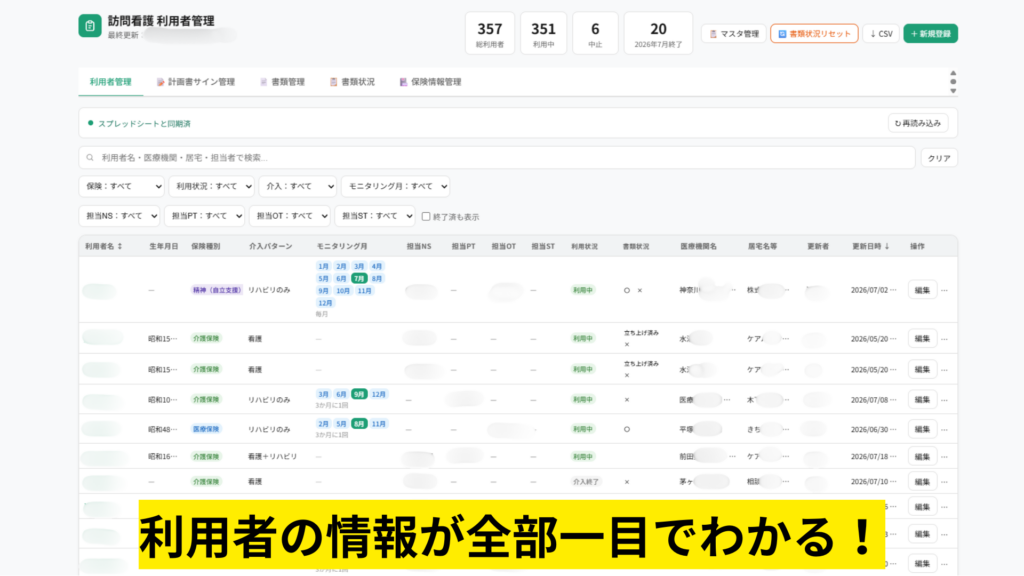1024x576 pixels.
Task: Click the search magnifier icon
Action: pos(90,157)
